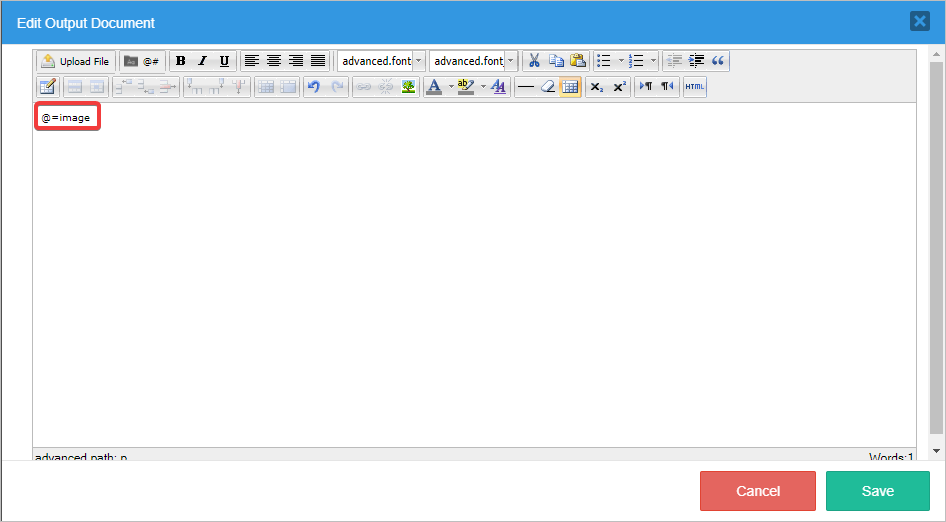The height and width of the screenshot is (522, 946).
Task: Insert a horizontal rule line
Action: point(525,87)
